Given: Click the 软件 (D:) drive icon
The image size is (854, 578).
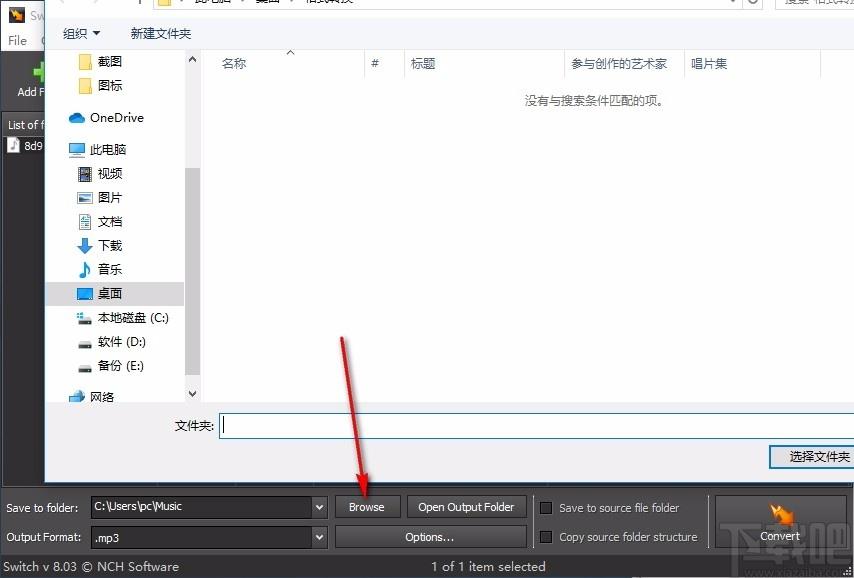Looking at the screenshot, I should pos(85,344).
